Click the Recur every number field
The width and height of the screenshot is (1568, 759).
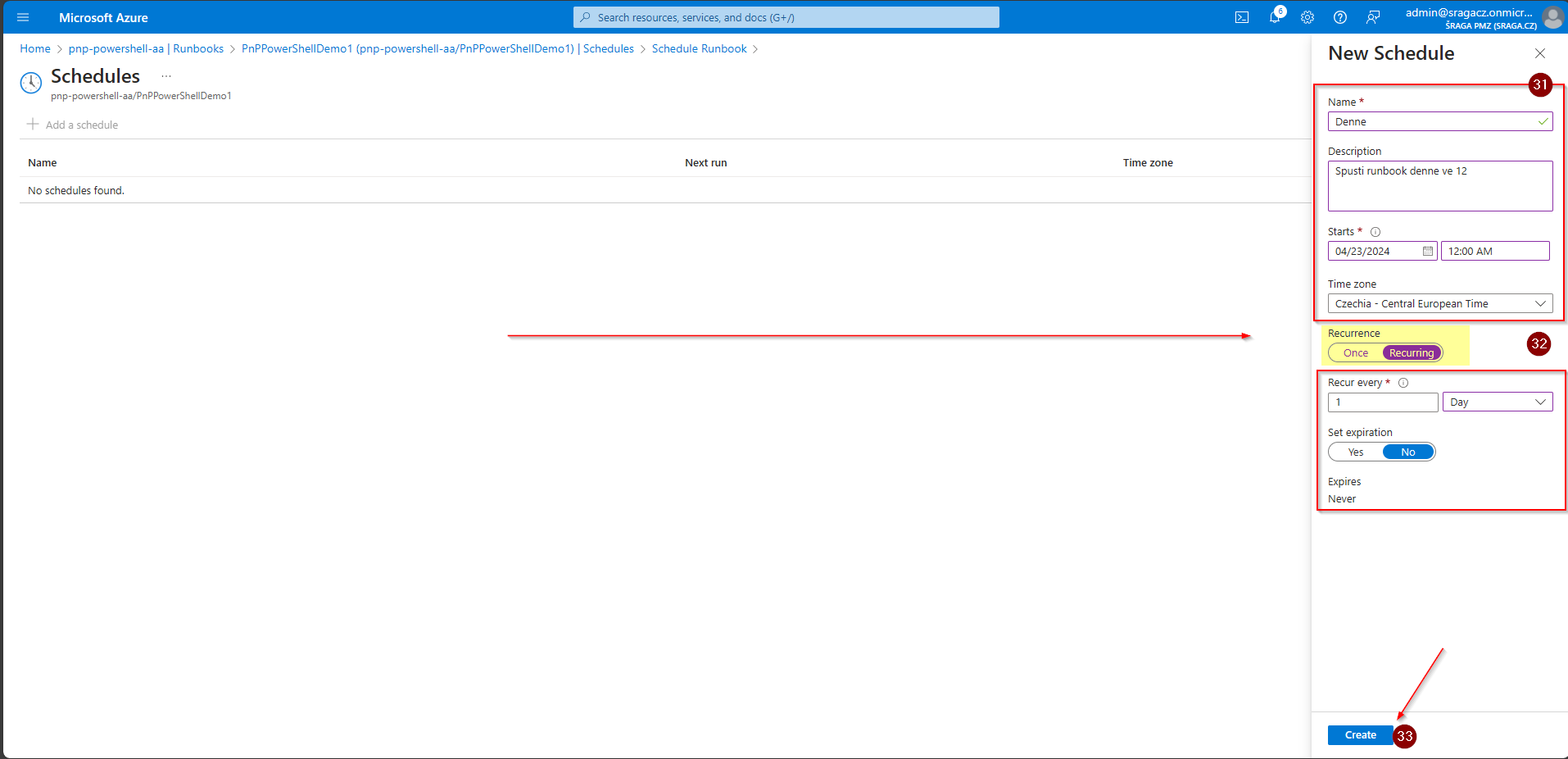[x=1383, y=402]
